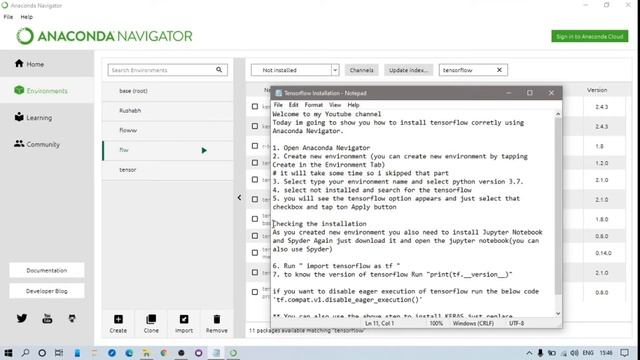Click Sign in to Anaconda Cloud
This screenshot has width=640, height=360.
590,36
